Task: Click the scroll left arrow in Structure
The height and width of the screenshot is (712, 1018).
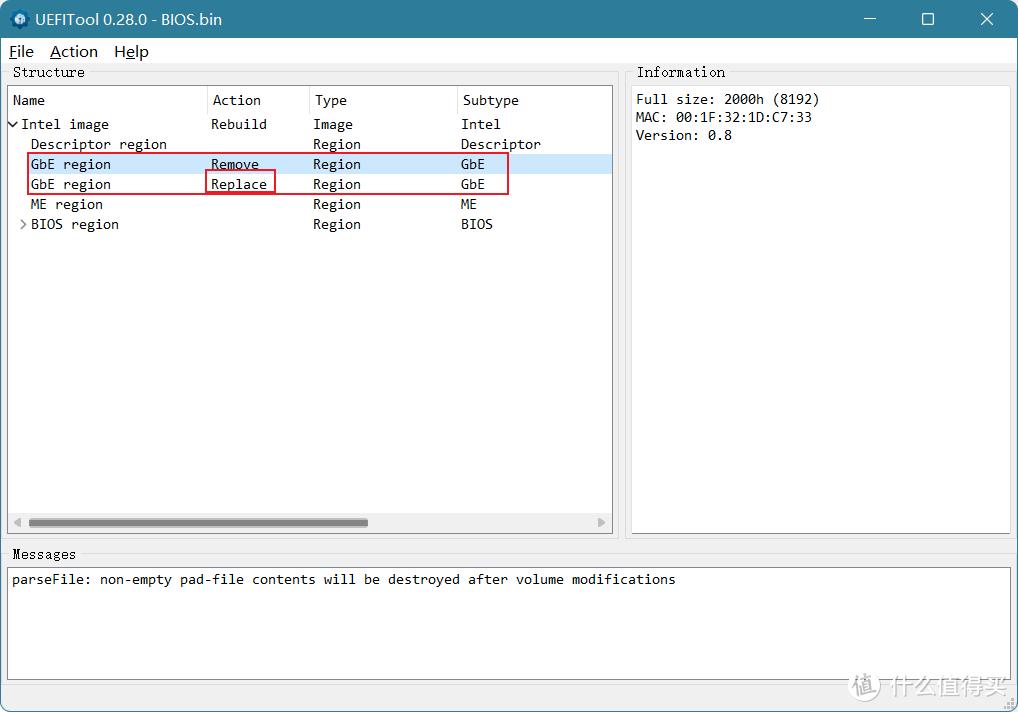Action: (x=17, y=522)
